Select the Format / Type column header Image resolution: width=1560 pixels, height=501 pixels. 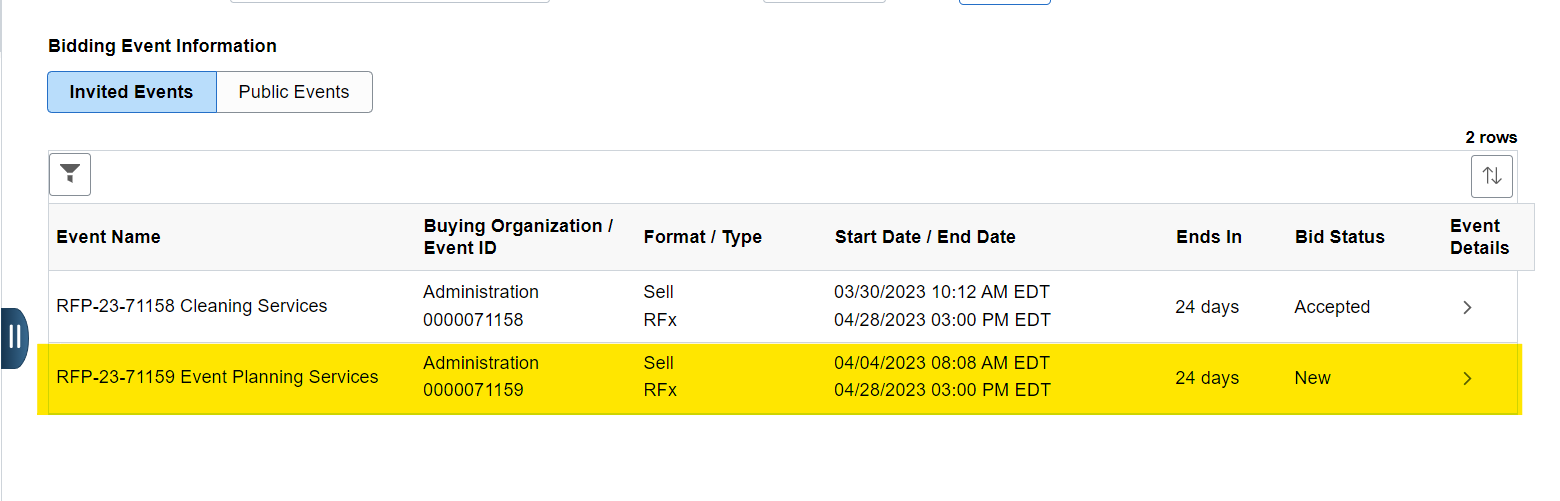point(702,237)
